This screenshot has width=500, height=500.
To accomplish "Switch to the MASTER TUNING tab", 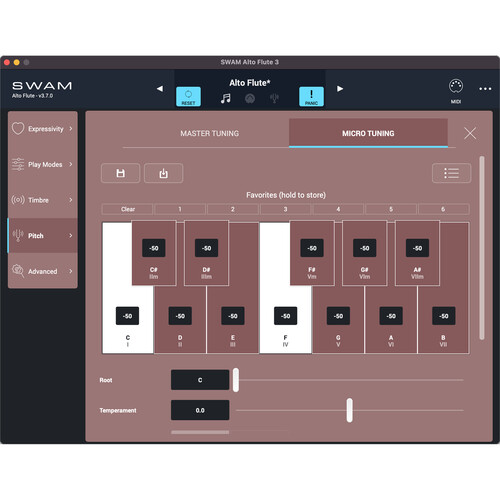I will (x=210, y=133).
